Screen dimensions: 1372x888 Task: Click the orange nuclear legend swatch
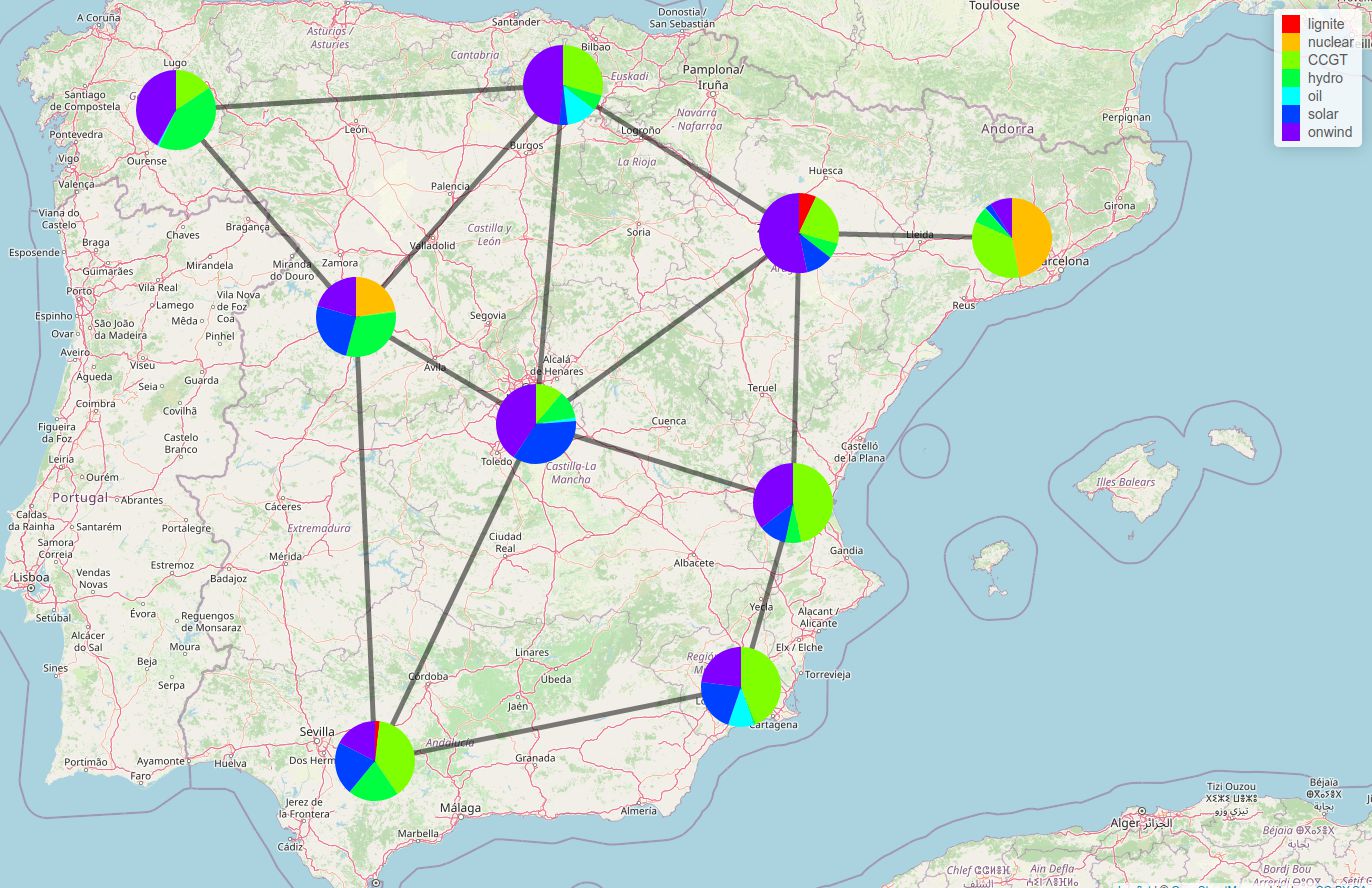tap(1291, 42)
